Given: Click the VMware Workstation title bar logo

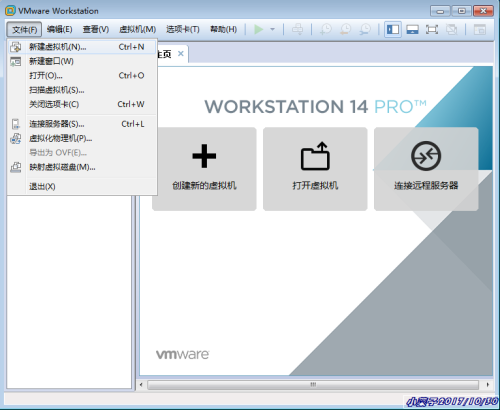Looking at the screenshot, I should click(10, 11).
